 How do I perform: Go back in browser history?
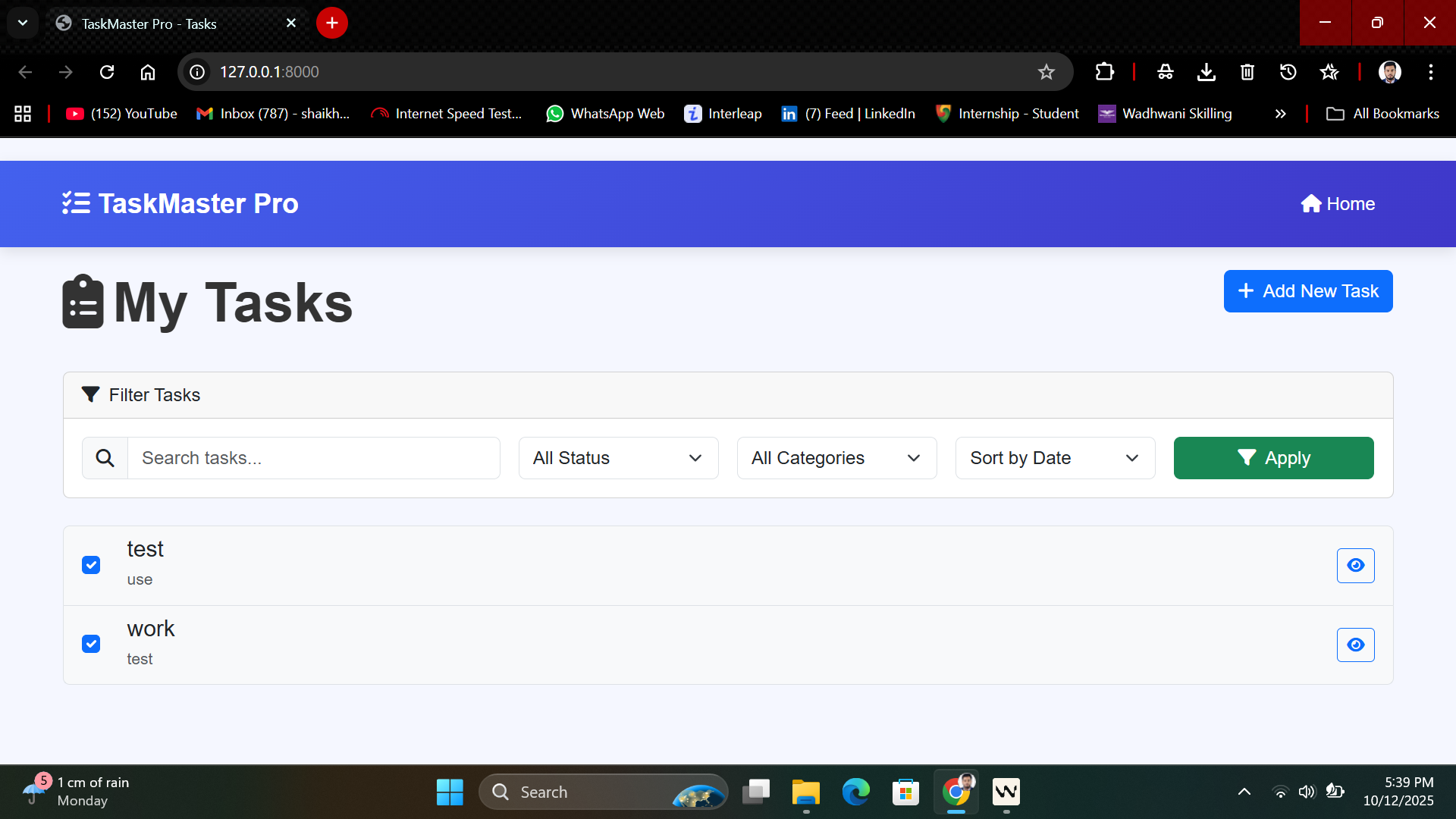(x=25, y=72)
